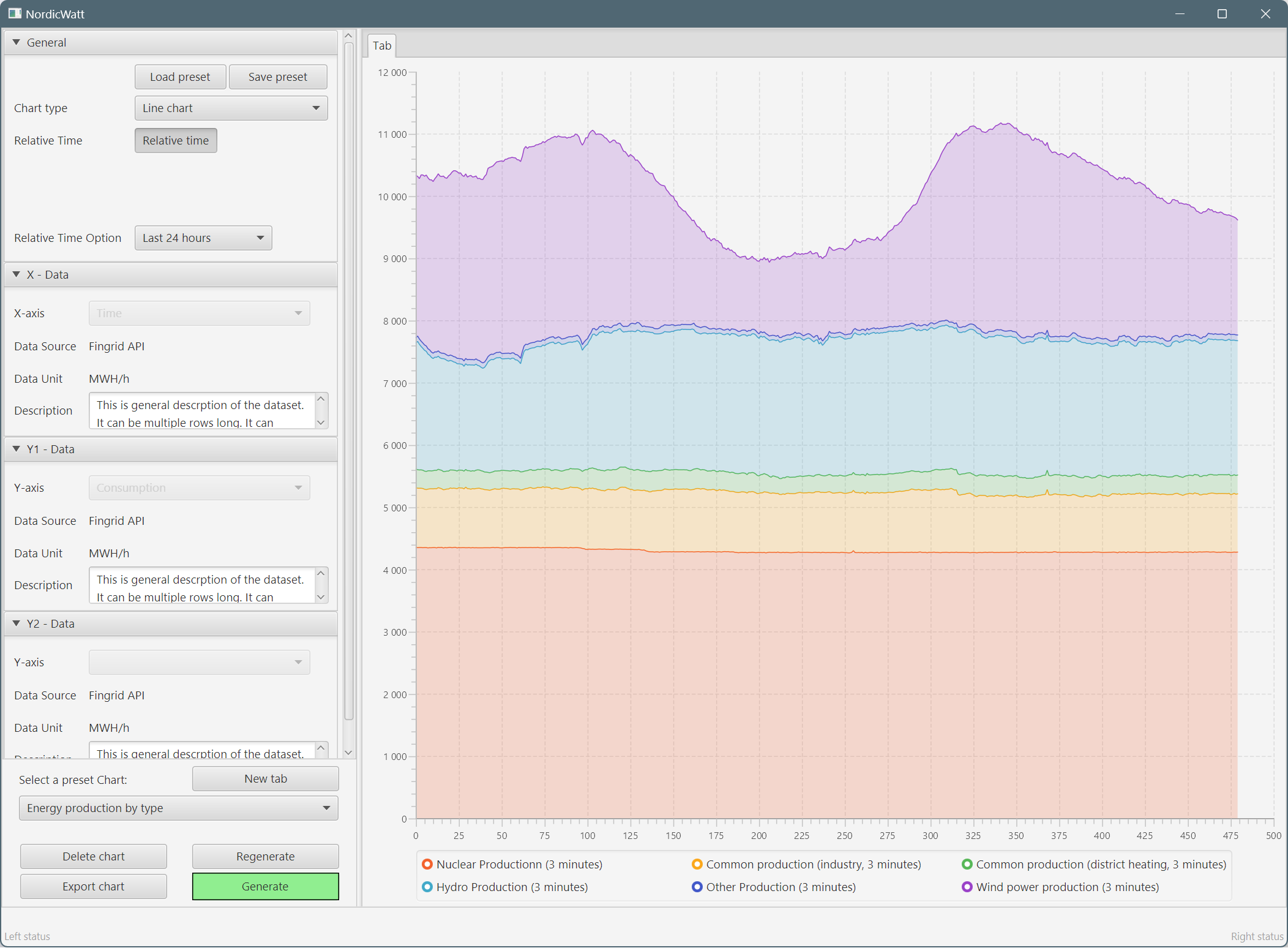Click the Load preset button
Image resolution: width=1288 pixels, height=948 pixels.
coord(180,77)
